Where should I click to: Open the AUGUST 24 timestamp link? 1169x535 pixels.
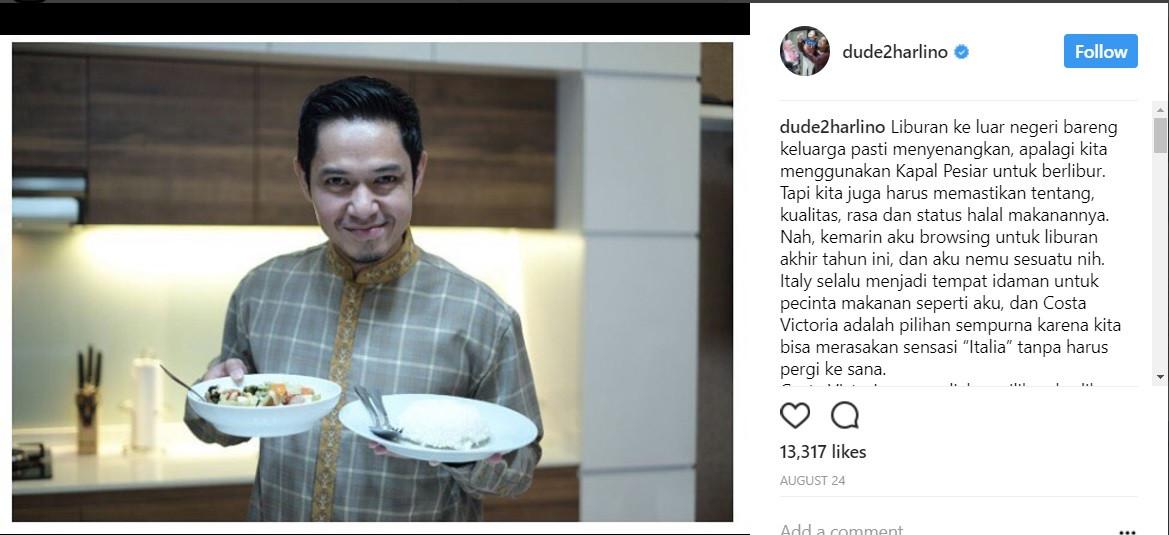click(x=812, y=481)
